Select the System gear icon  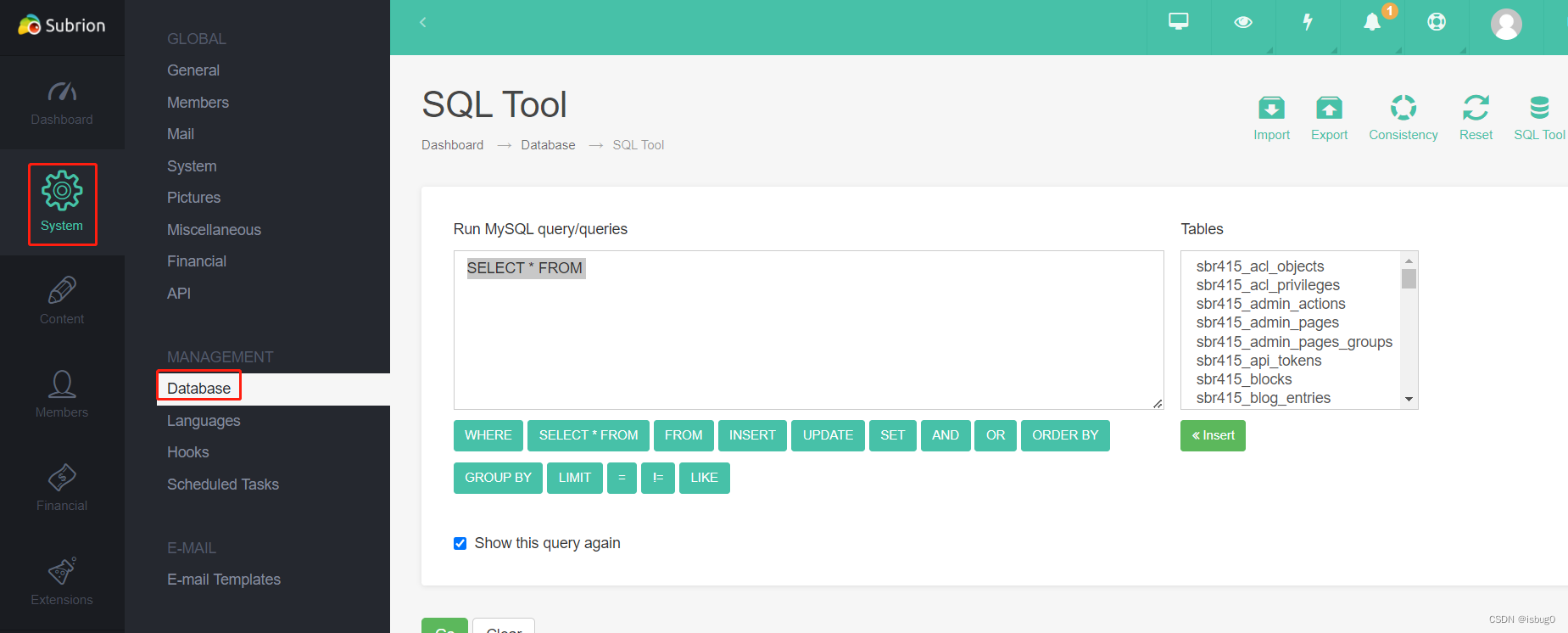click(62, 191)
